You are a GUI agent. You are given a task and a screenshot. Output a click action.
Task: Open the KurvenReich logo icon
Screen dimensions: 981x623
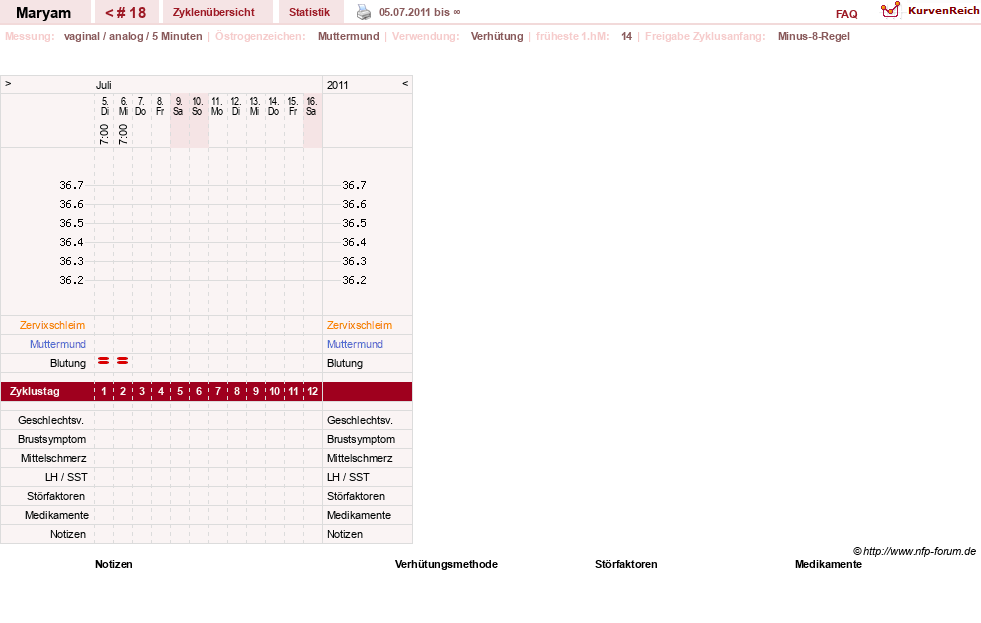click(890, 10)
